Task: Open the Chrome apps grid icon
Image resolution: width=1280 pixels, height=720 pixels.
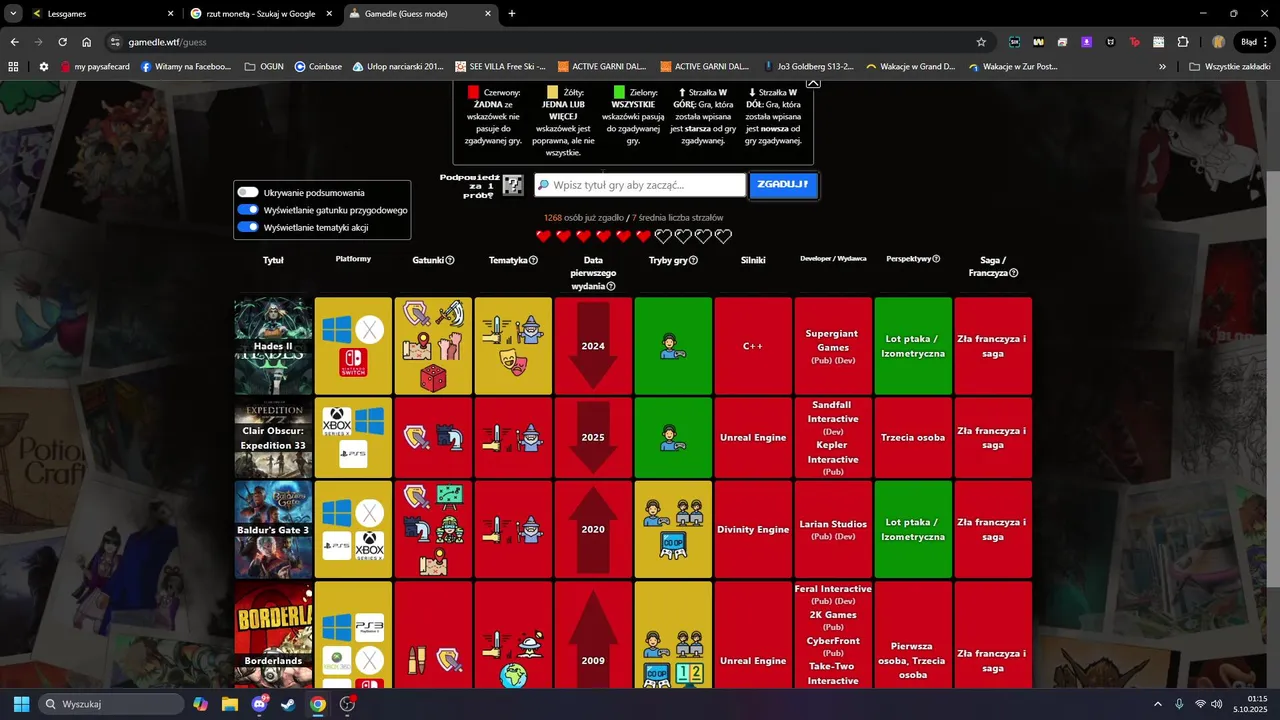Action: point(13,67)
